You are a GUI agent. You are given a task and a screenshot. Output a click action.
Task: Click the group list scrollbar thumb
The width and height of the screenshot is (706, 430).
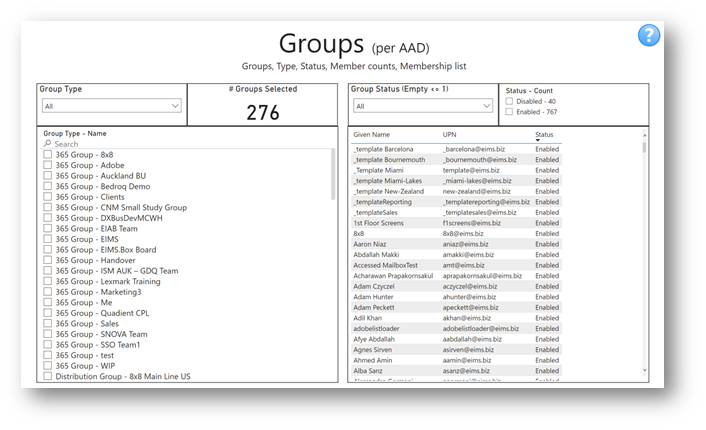point(333,174)
